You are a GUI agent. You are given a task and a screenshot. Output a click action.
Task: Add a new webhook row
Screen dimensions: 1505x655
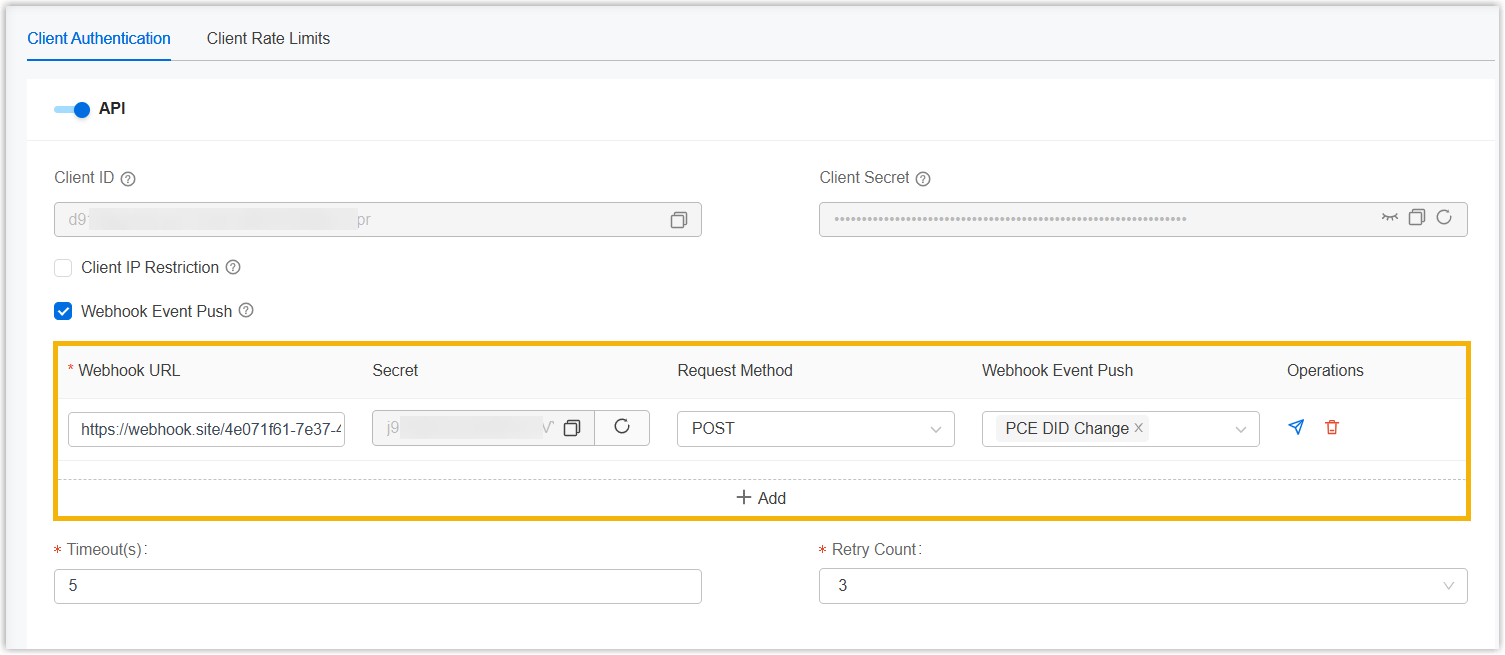[761, 498]
